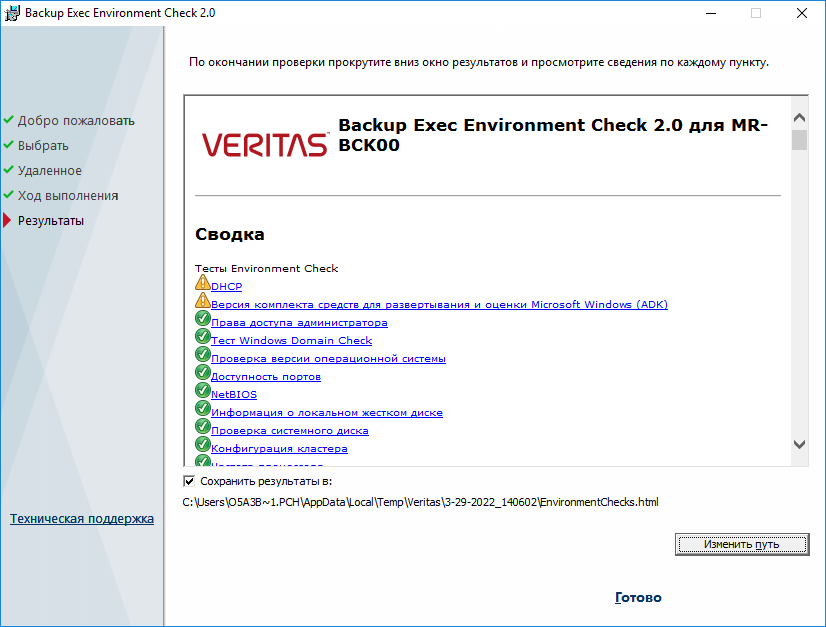Minimize the Environment Check window
Image resolution: width=826 pixels, height=627 pixels.
coord(711,13)
